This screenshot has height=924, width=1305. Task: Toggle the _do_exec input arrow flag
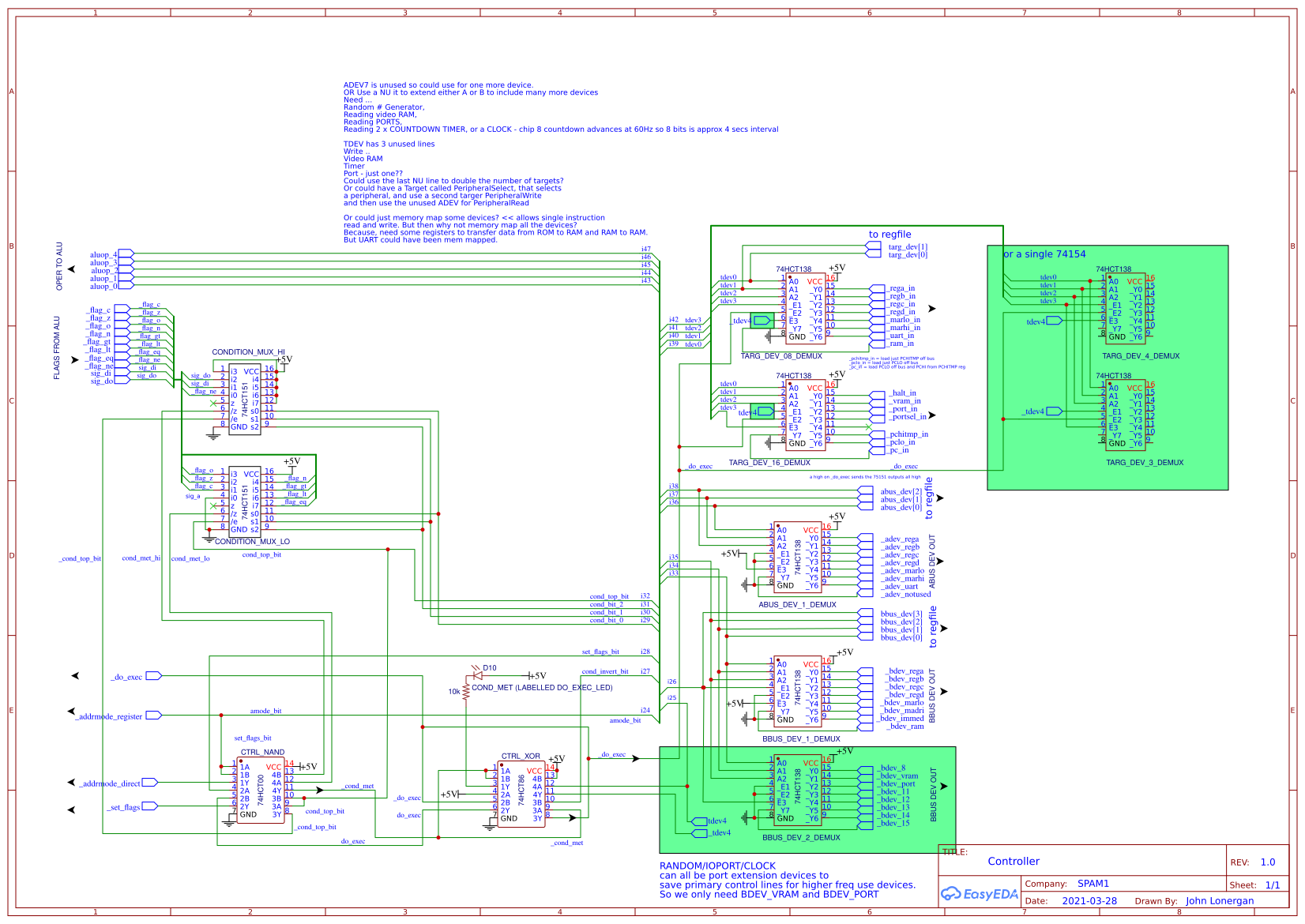tap(152, 675)
